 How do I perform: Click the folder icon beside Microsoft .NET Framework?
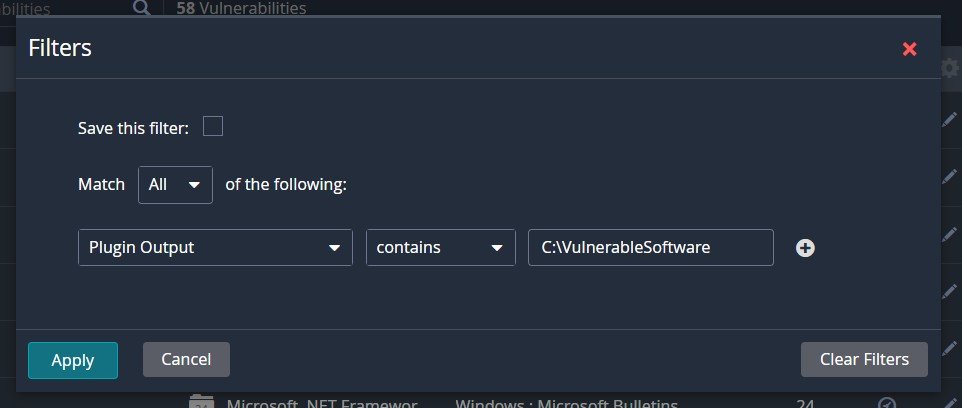click(201, 403)
